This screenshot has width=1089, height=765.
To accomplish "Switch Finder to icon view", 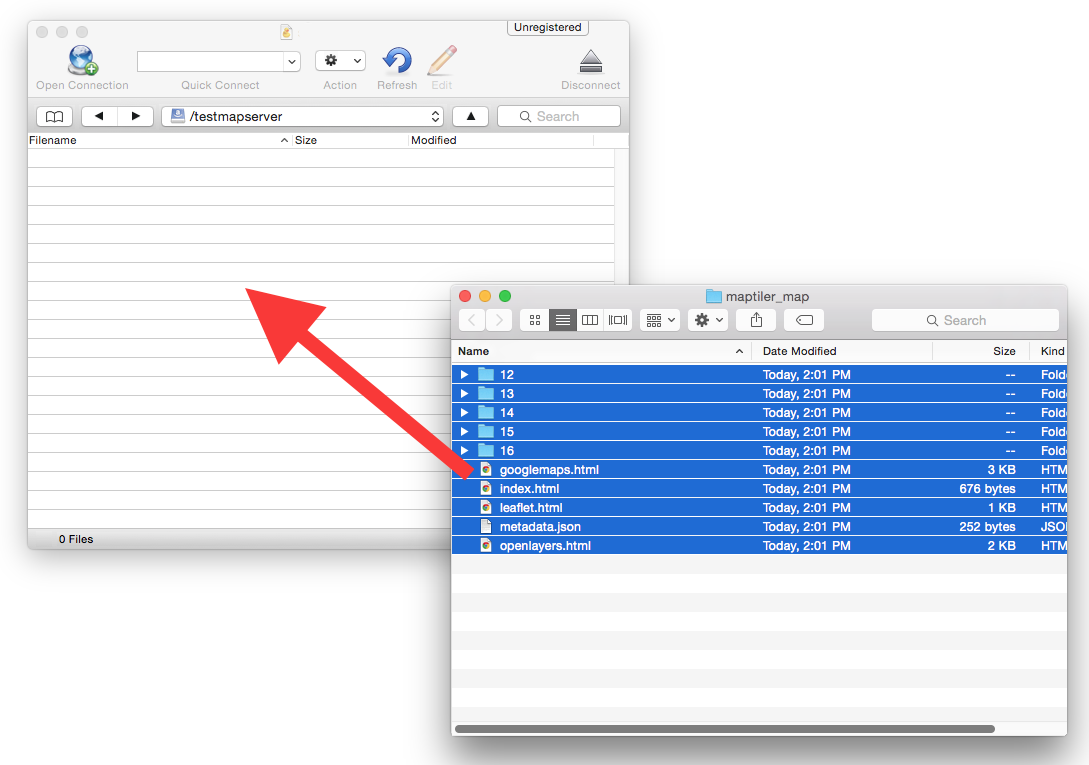I will click(x=535, y=320).
